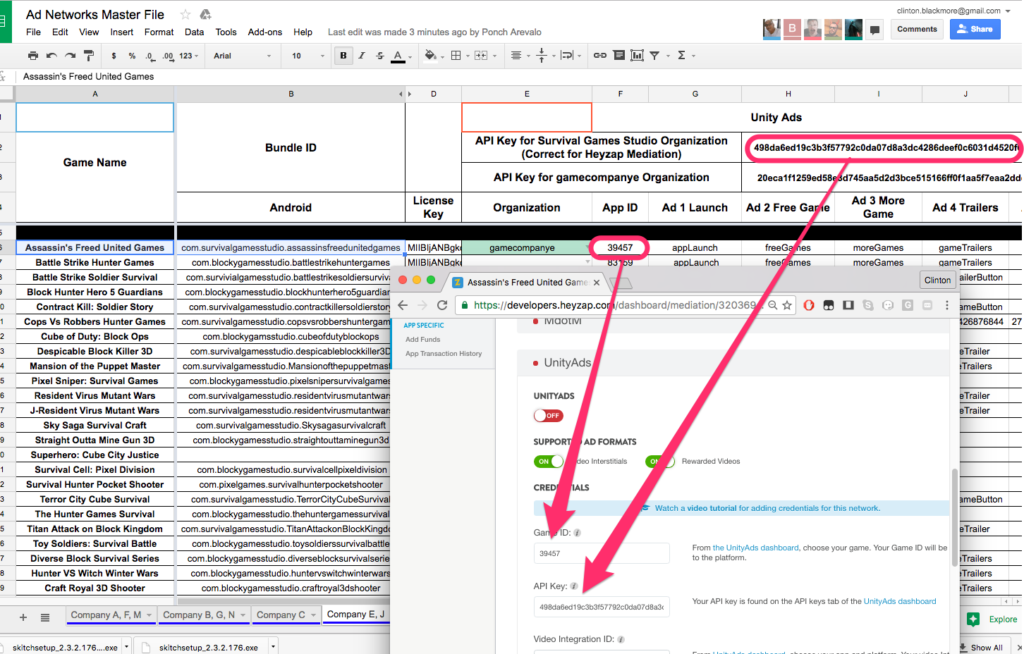Redo the last action in Sheets
Viewport: 1024px width, 654px height.
pyautogui.click(x=70, y=56)
